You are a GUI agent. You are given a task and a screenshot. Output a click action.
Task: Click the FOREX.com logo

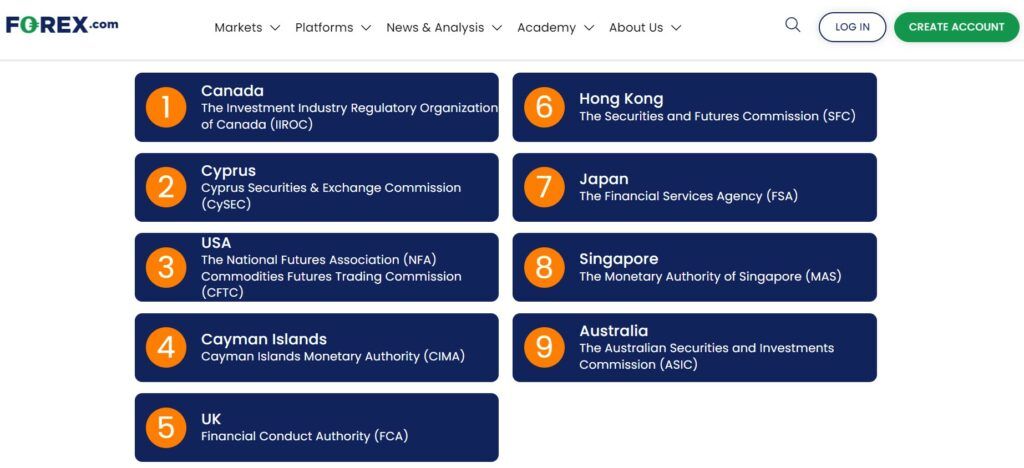coord(61,26)
